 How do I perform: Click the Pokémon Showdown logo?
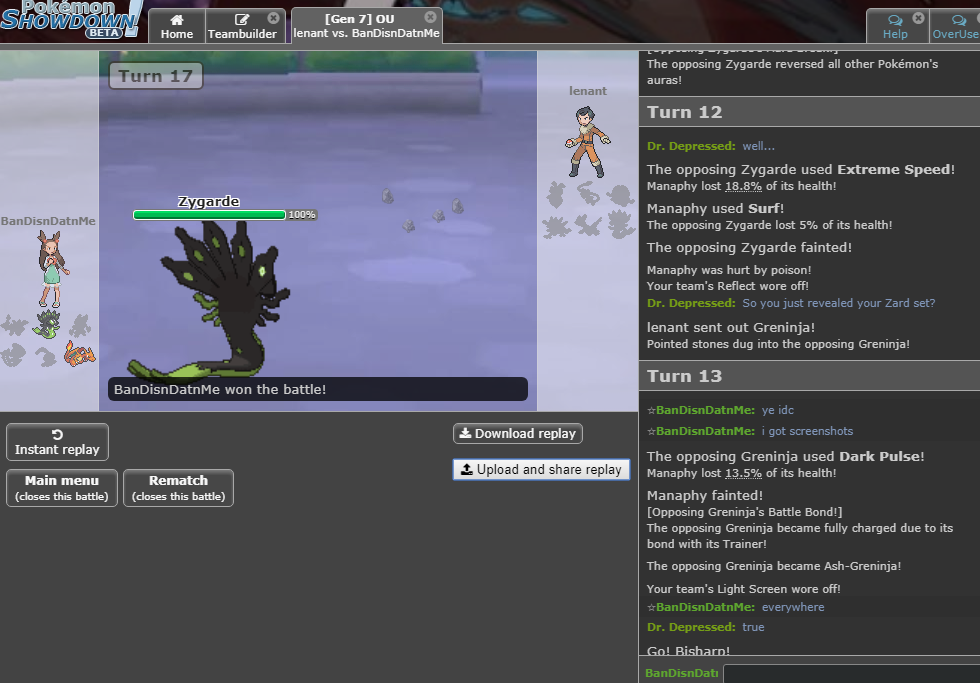pos(71,19)
